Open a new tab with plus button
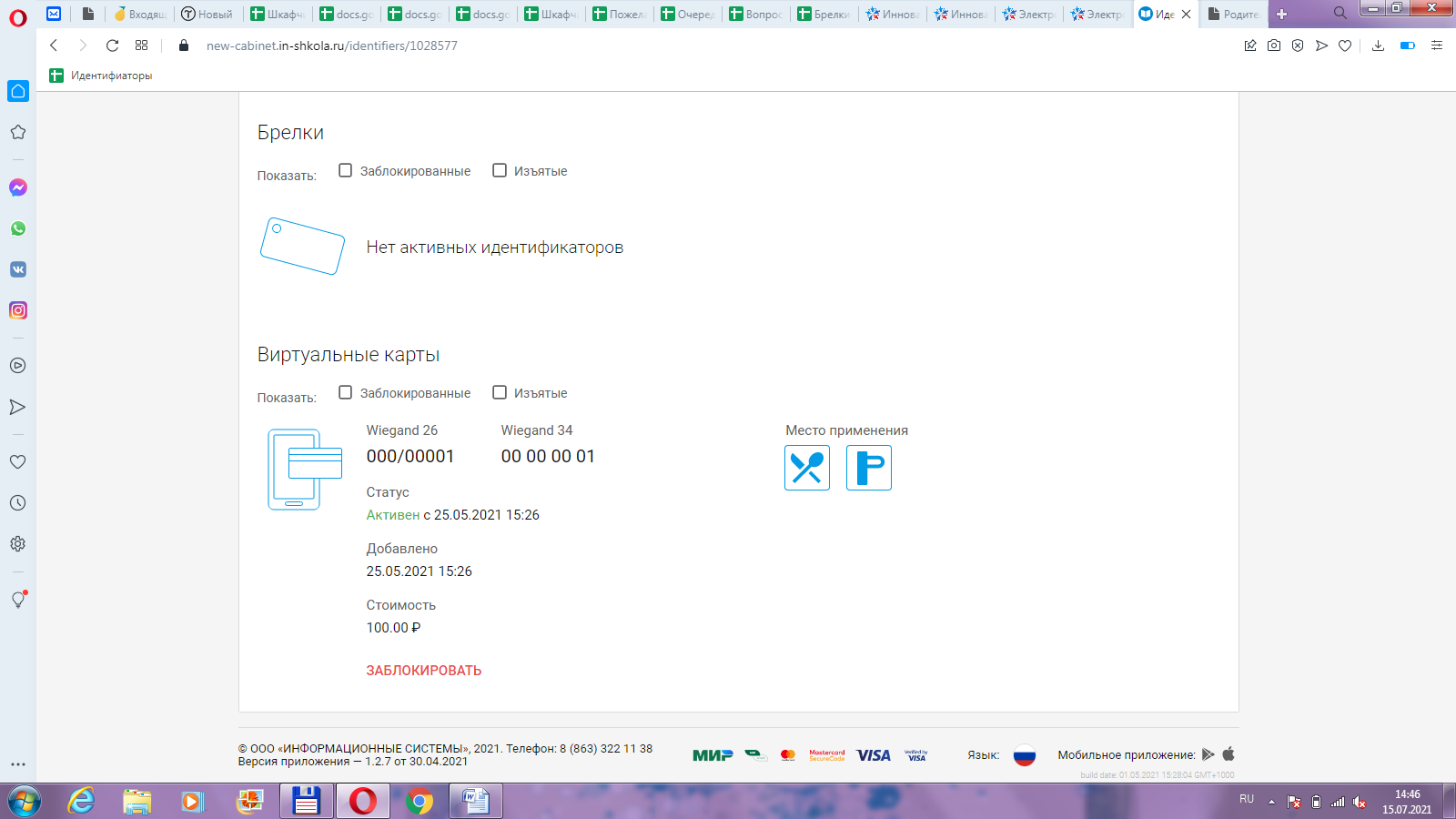This screenshot has width=1456, height=819. 1281,14
